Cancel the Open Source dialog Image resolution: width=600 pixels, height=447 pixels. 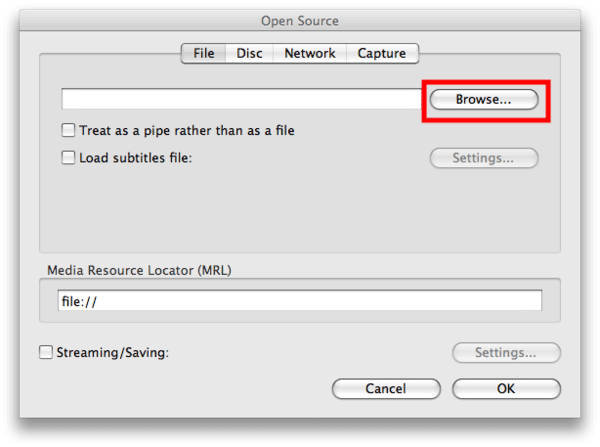point(386,389)
